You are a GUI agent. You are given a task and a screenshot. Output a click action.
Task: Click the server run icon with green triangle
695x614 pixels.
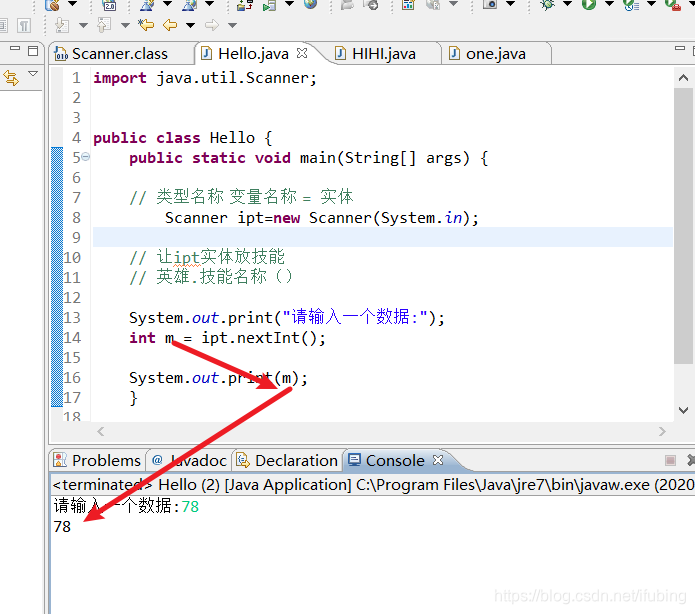click(269, 4)
